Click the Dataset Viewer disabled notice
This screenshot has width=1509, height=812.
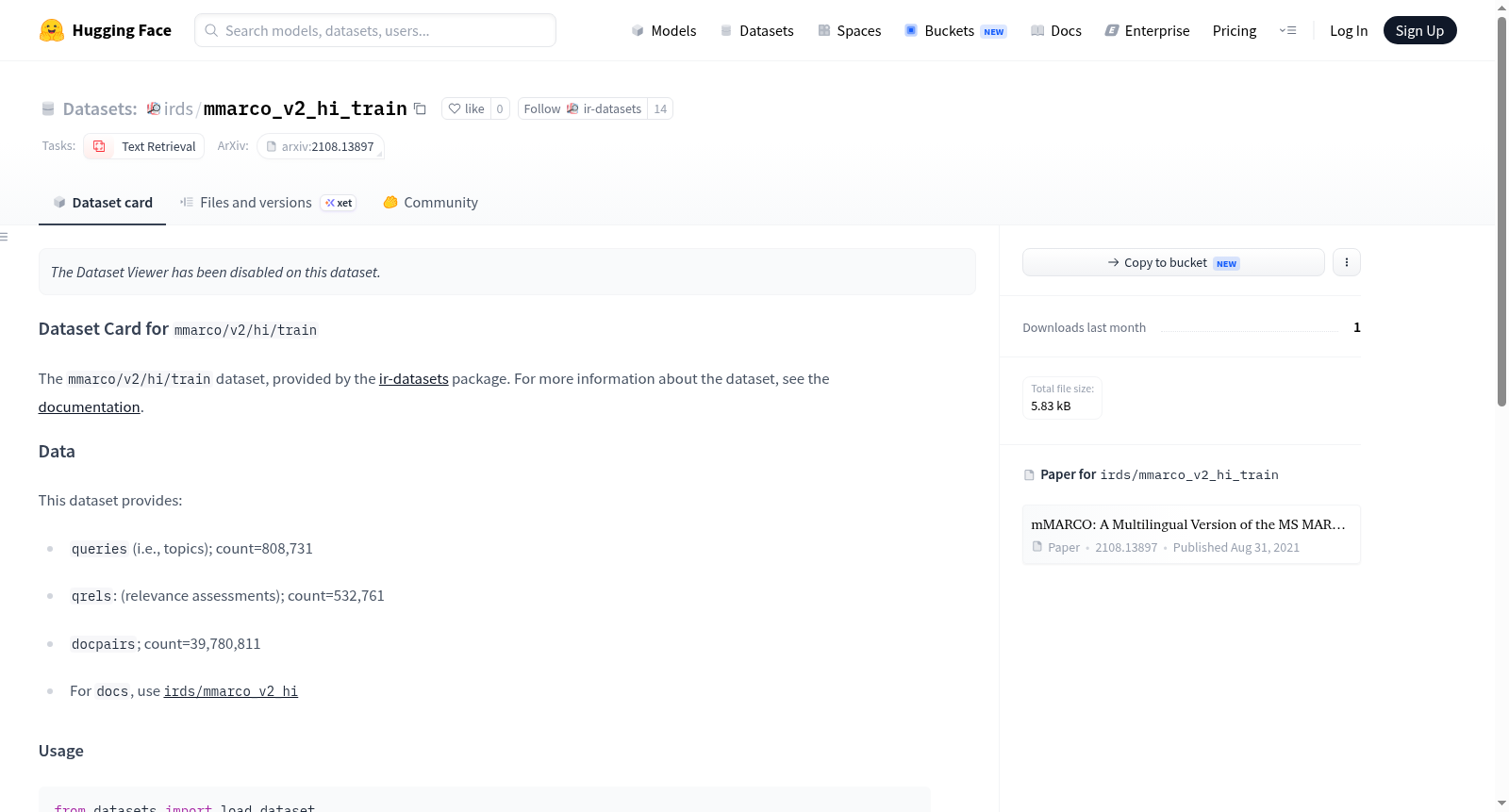click(x=506, y=272)
